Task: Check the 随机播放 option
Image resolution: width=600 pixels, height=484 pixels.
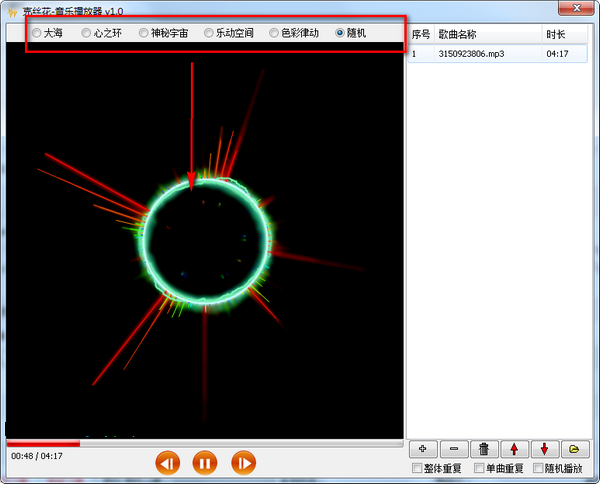Action: pos(538,468)
